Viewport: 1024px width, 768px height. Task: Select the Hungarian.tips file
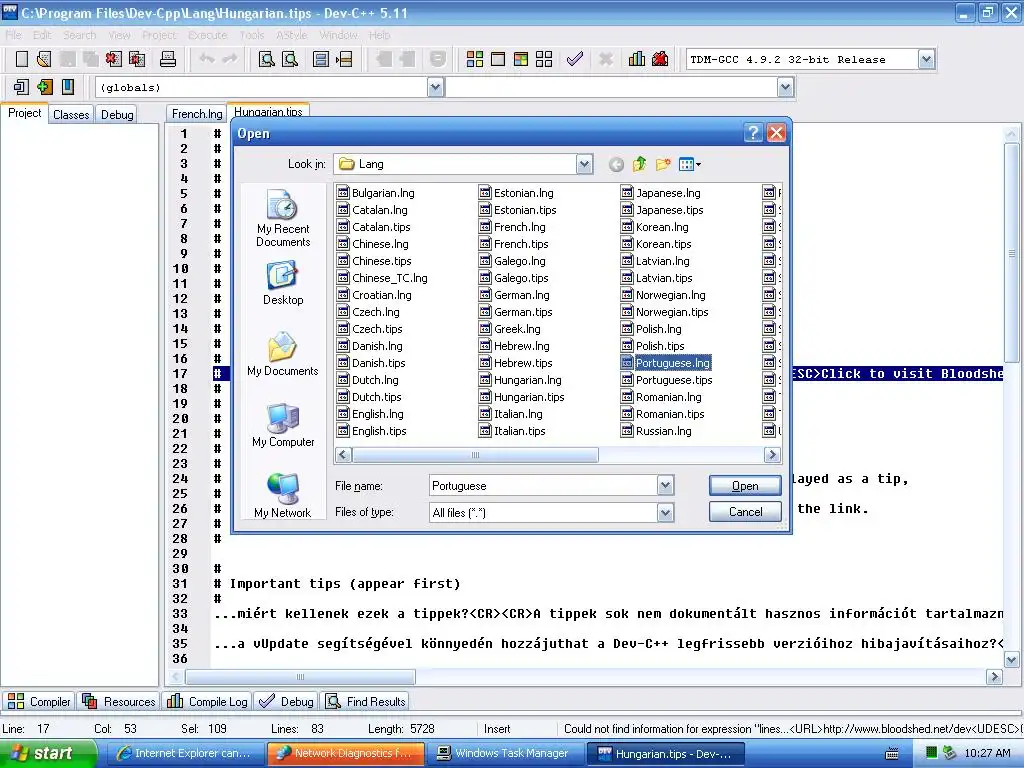[x=521, y=396]
